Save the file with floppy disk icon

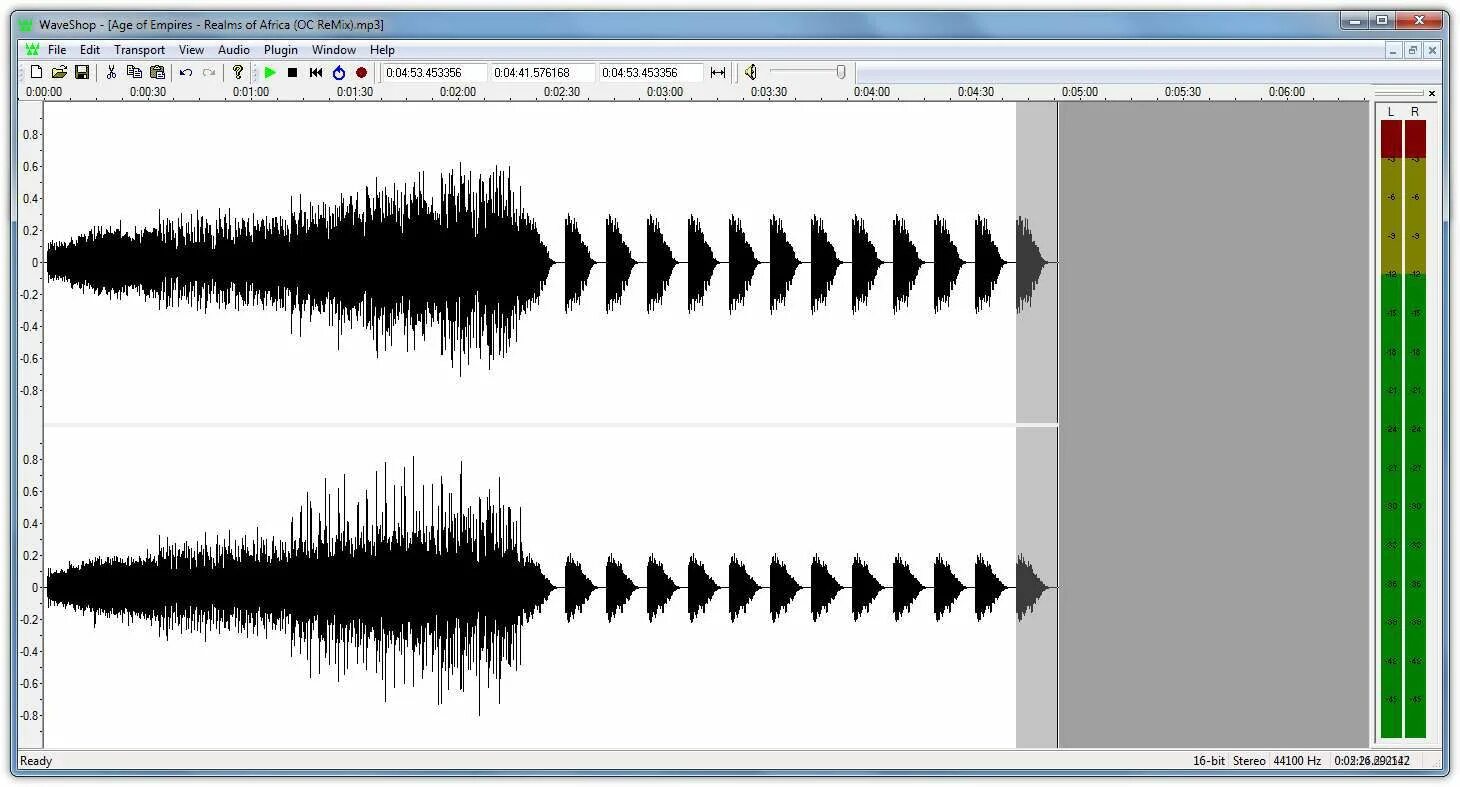pyautogui.click(x=82, y=72)
